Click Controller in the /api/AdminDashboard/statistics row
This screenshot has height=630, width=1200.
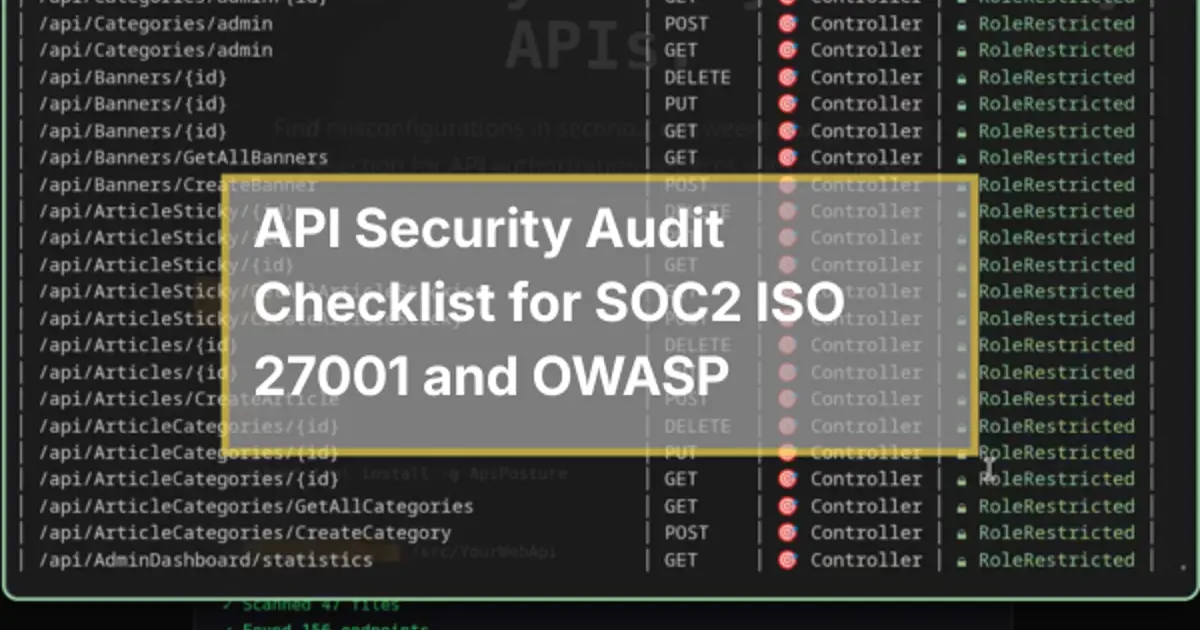866,560
